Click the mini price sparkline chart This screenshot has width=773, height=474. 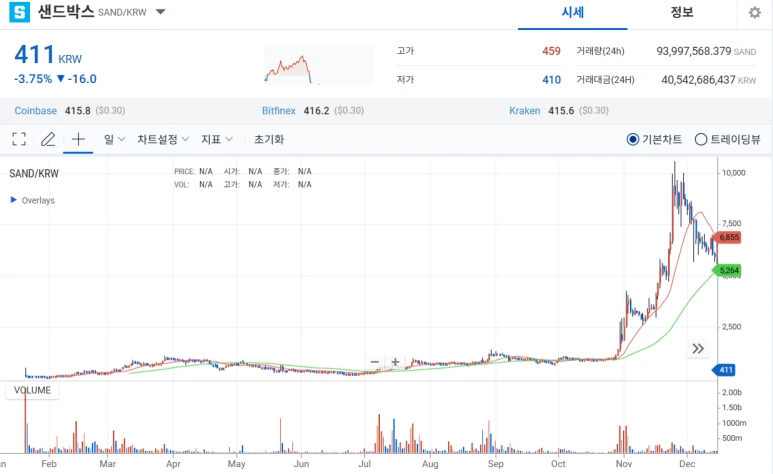pos(318,65)
